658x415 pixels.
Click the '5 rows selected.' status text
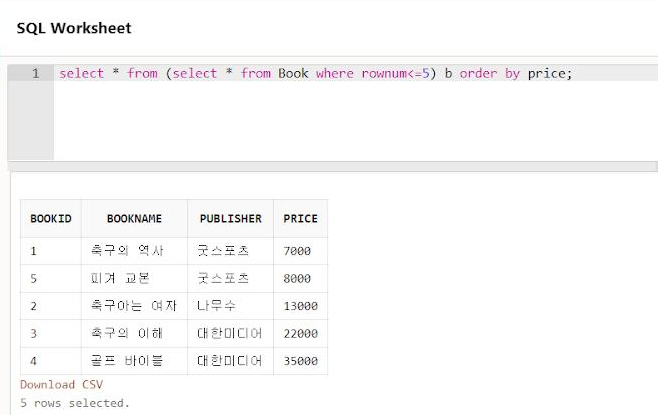tap(75, 403)
